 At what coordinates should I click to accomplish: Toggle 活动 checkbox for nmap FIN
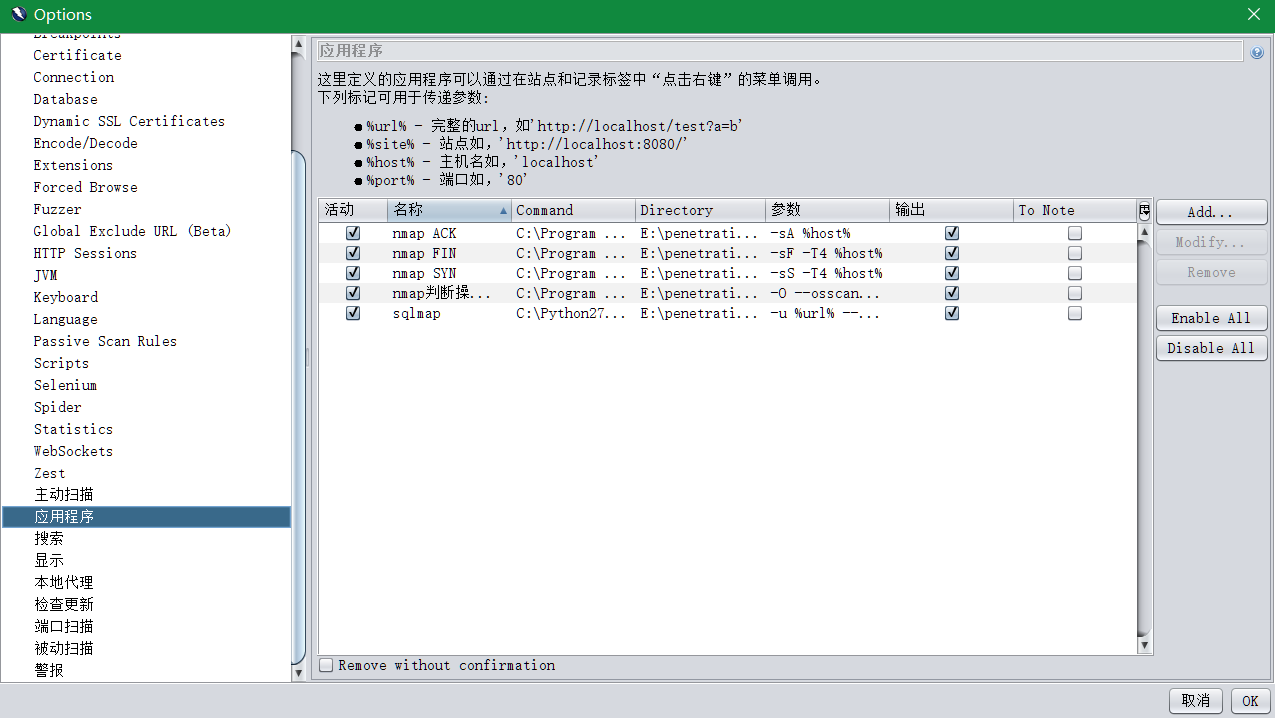352,253
